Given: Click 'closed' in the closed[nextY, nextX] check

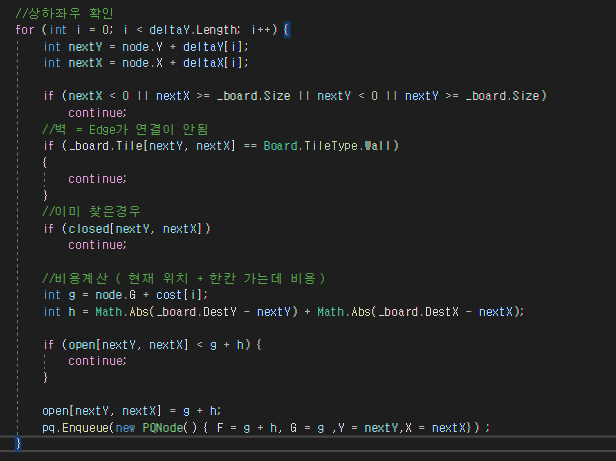Looking at the screenshot, I should point(89,229).
